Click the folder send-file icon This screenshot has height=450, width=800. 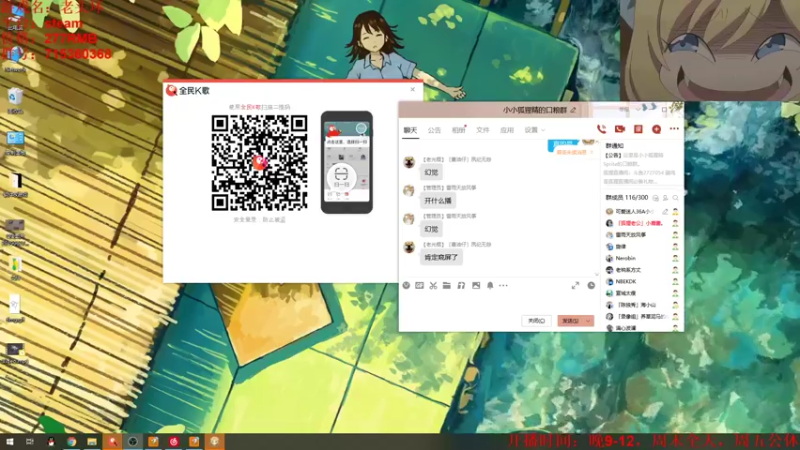(x=447, y=286)
